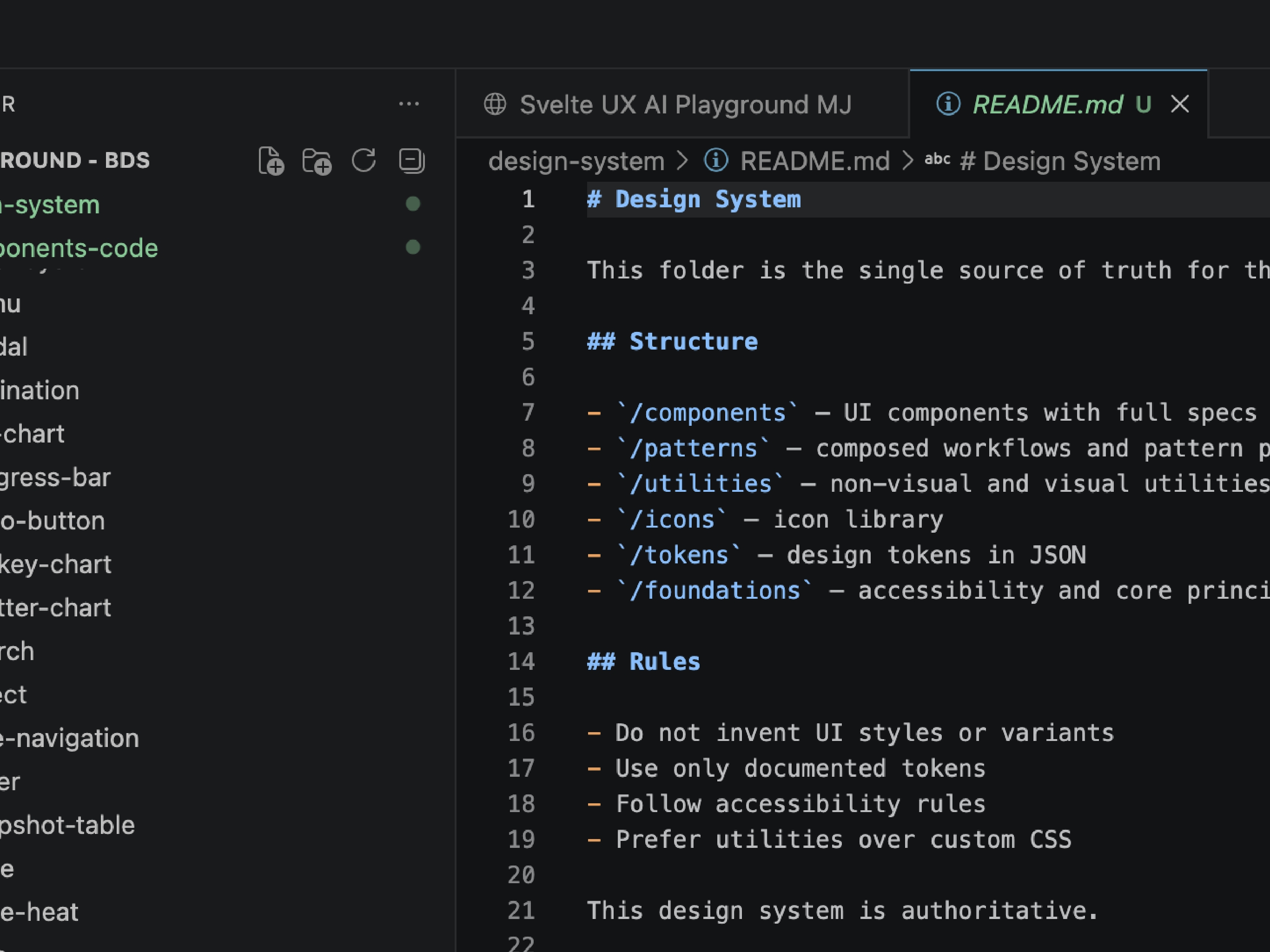The image size is (1270, 952).
Task: Click the globe icon on the Playground tab
Action: [x=495, y=105]
